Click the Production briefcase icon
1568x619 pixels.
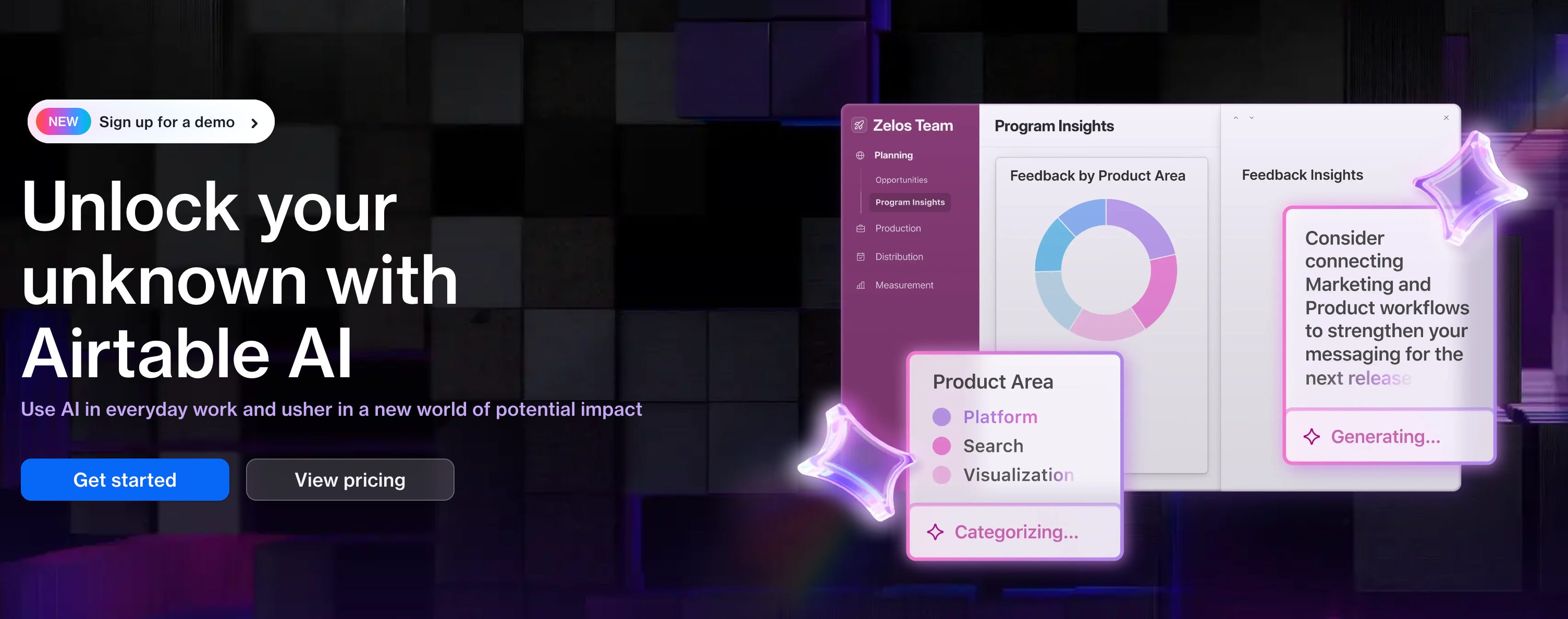(861, 228)
